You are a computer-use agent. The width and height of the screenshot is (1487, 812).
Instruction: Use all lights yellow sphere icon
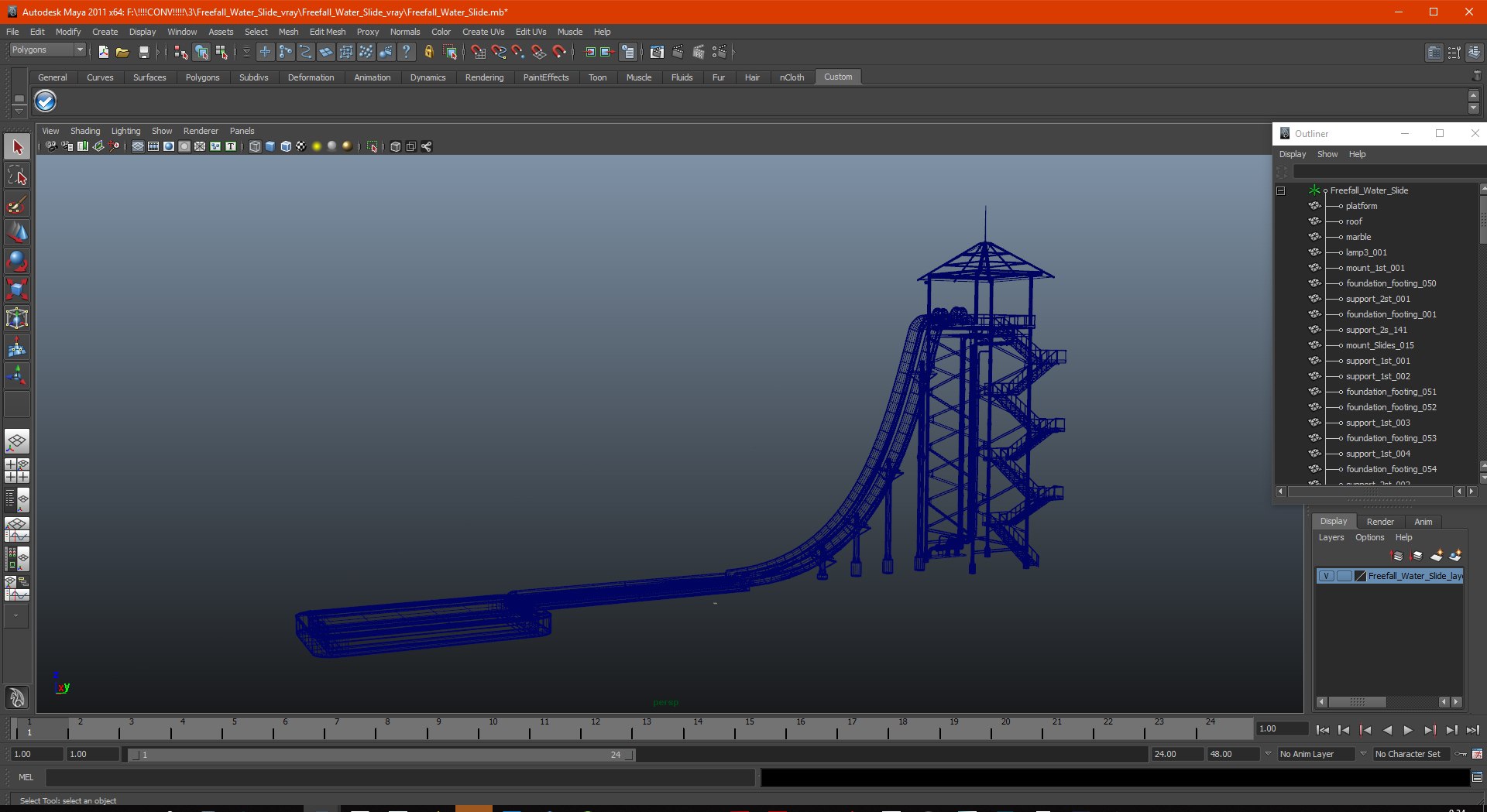coord(317,146)
